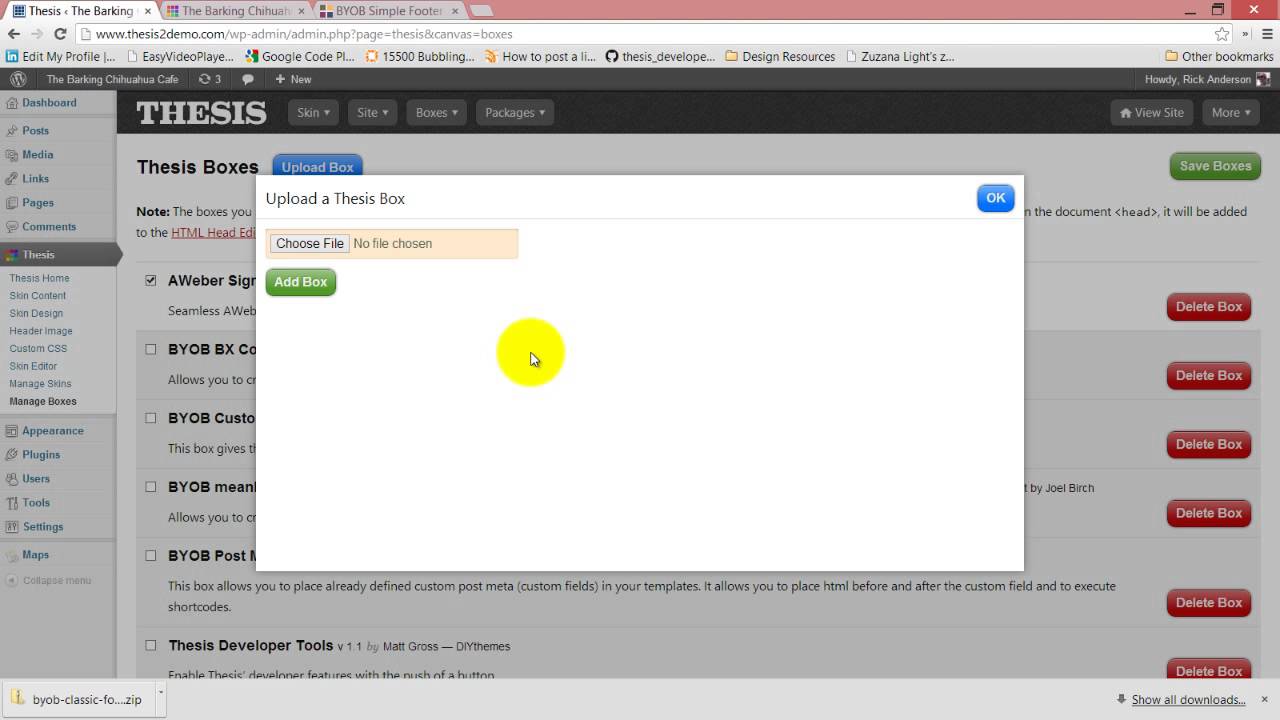Open the Howdy, Rick Anderson menu
The width and height of the screenshot is (1280, 720).
1207,79
